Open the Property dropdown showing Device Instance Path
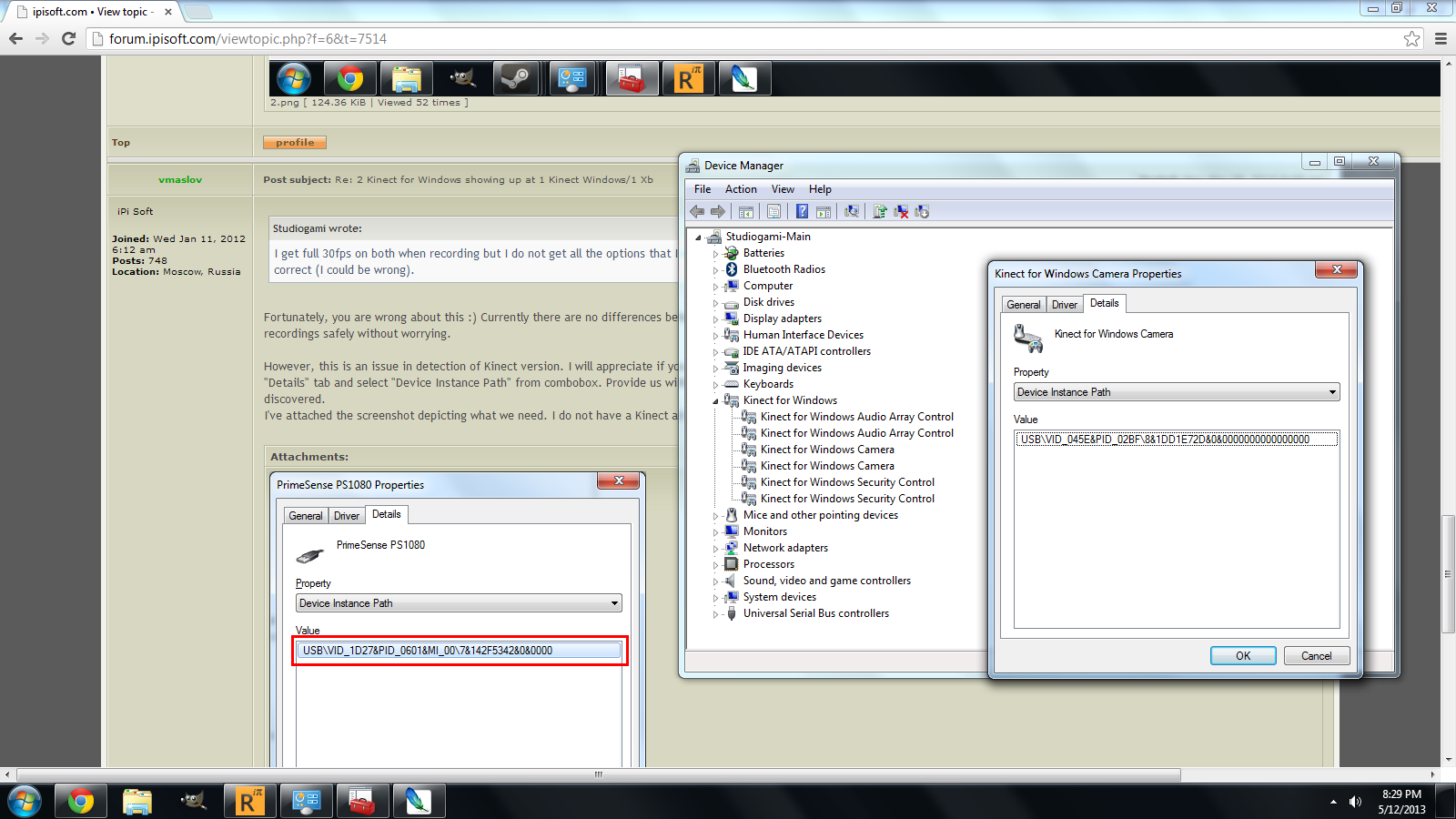This screenshot has width=1456, height=819. click(1177, 392)
